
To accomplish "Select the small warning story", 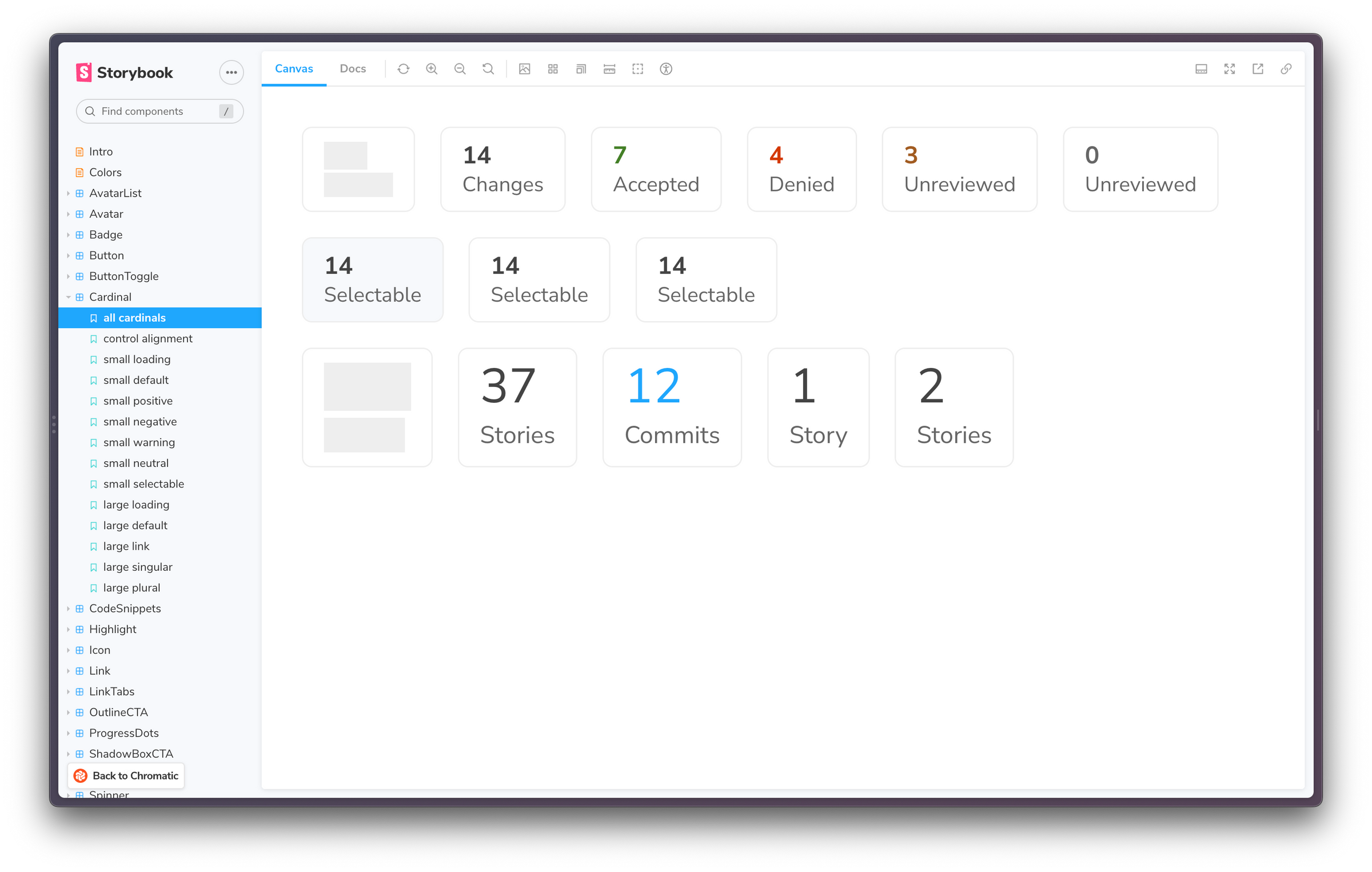I will 139,442.
